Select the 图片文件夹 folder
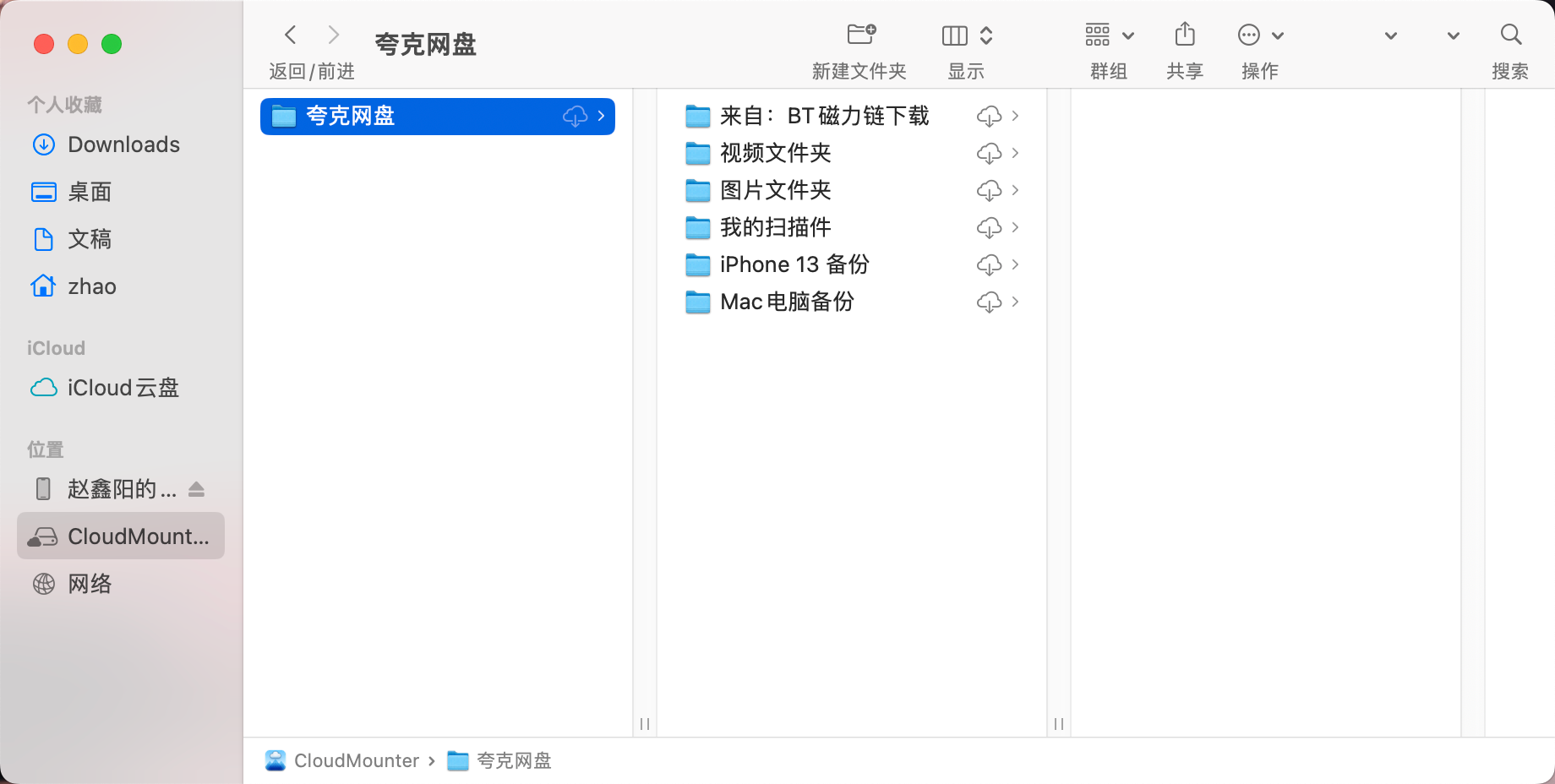Screen dimensions: 1555x784 pyautogui.click(x=852, y=190)
